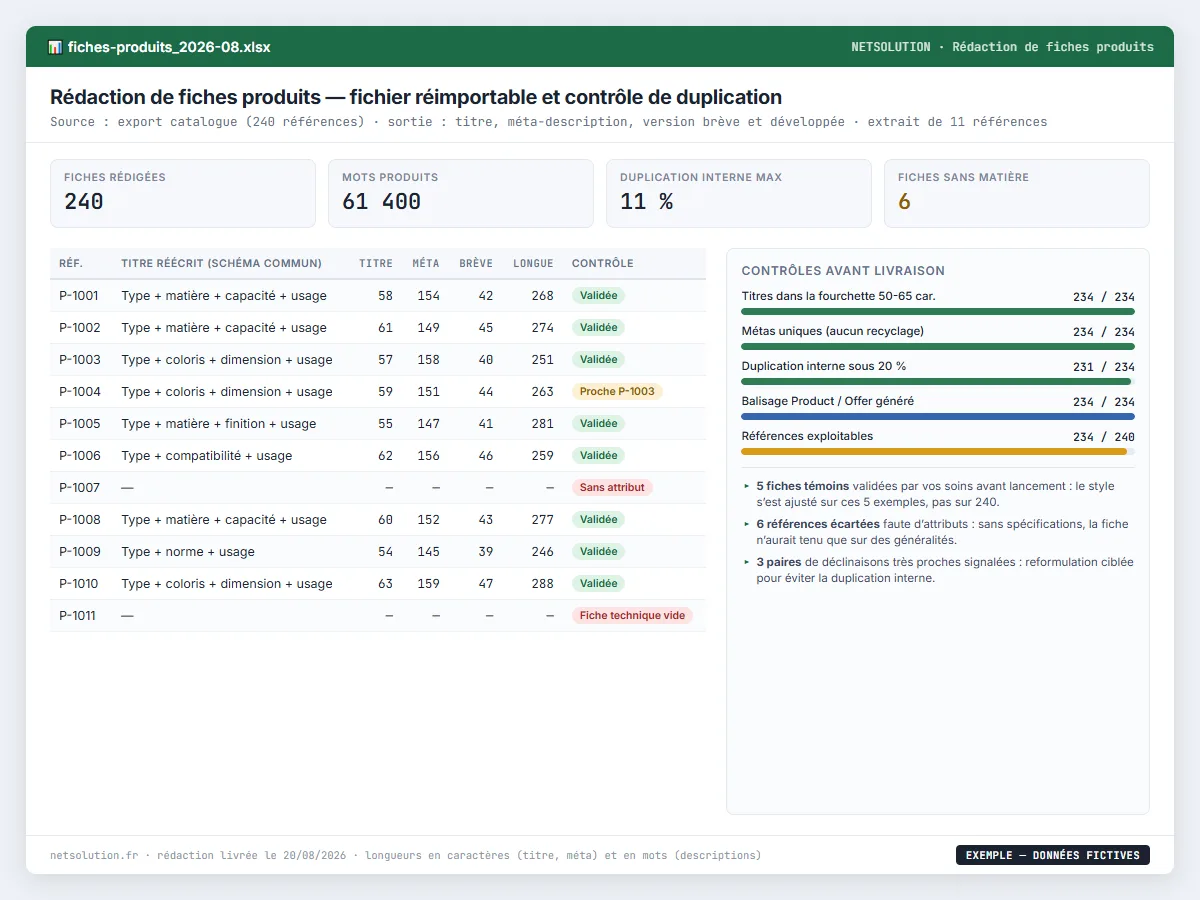The width and height of the screenshot is (1200, 900).
Task: Click the Validée badge on row P-1001
Action: click(599, 296)
